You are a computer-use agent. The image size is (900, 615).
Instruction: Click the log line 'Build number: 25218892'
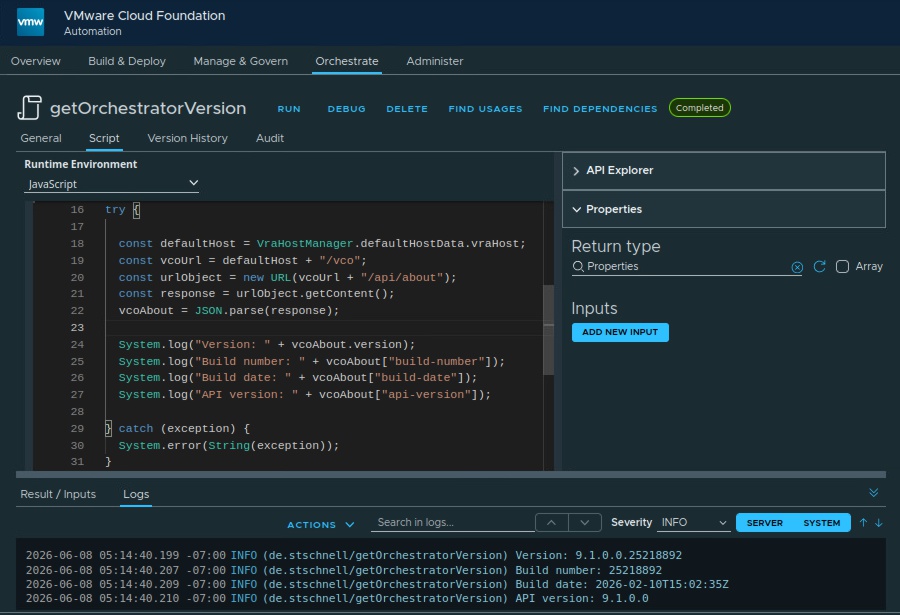tap(343, 570)
